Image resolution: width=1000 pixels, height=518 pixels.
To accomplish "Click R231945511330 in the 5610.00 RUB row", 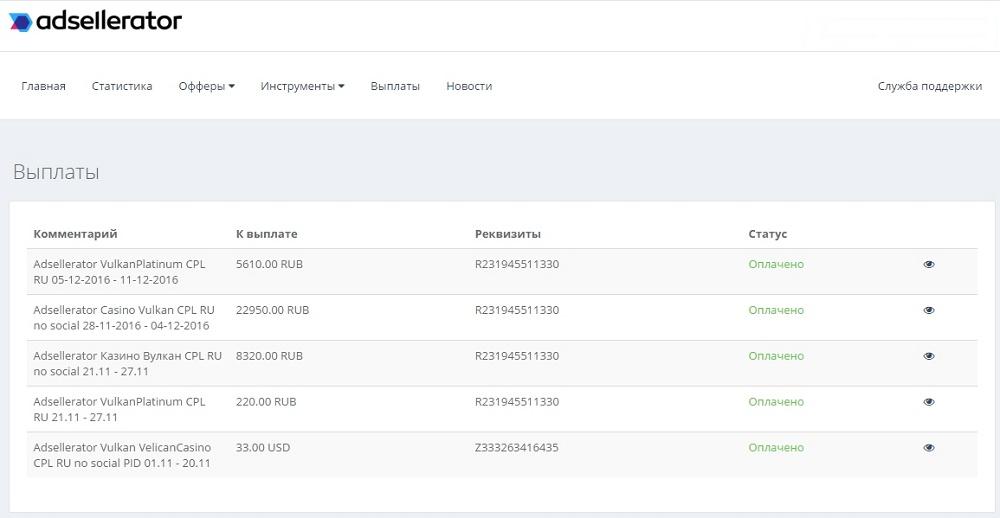I will point(517,264).
